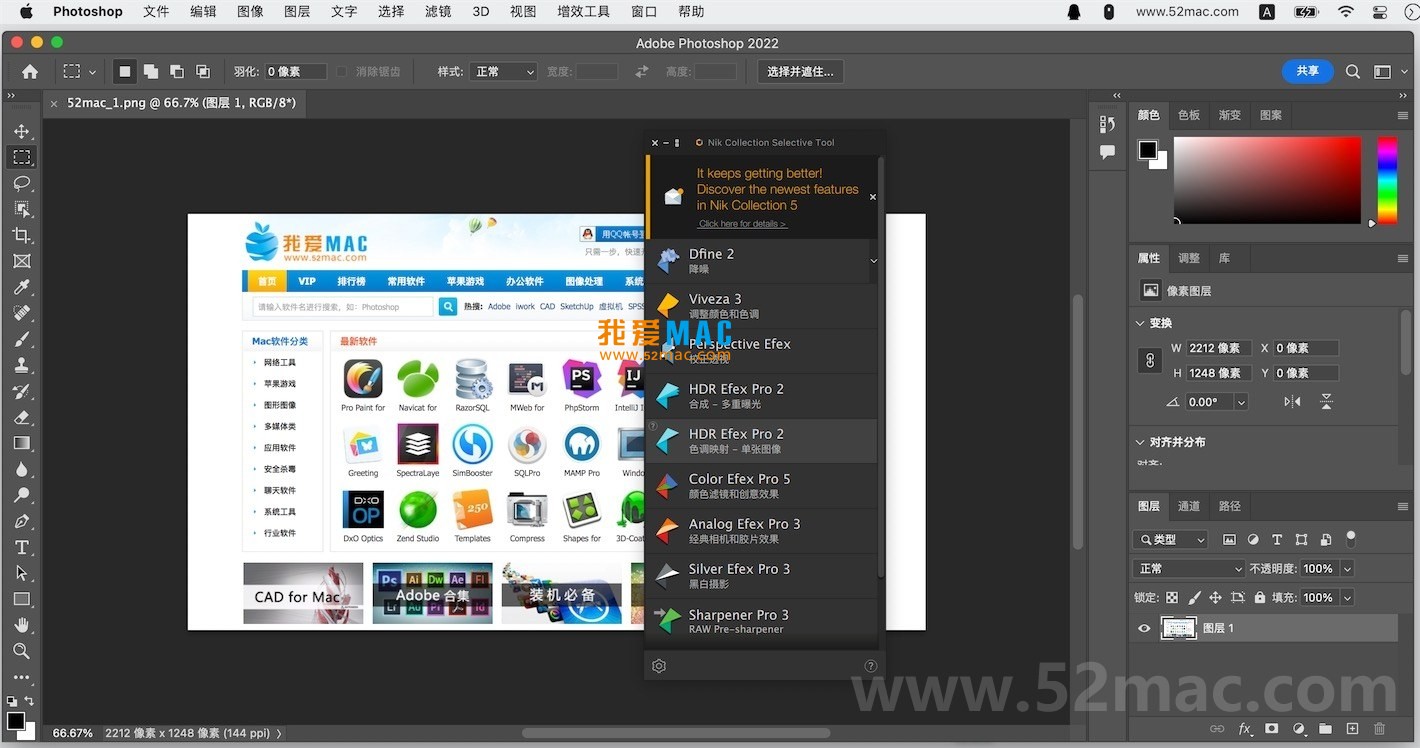Open blend mode dropdown 正常 in Layers
This screenshot has width=1420, height=748.
(1190, 568)
